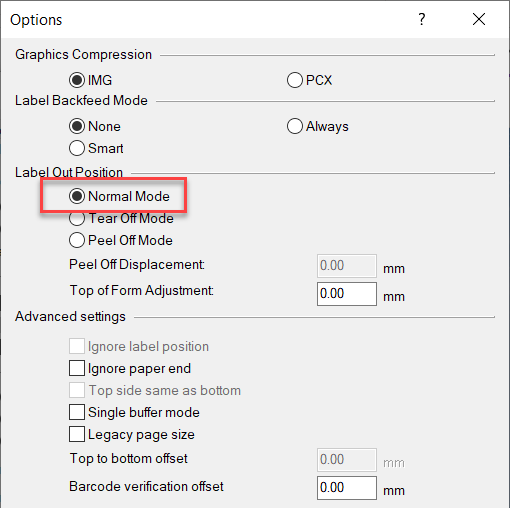510x508 pixels.
Task: Click the Top side same as bottom checkbox
Action: (77, 390)
